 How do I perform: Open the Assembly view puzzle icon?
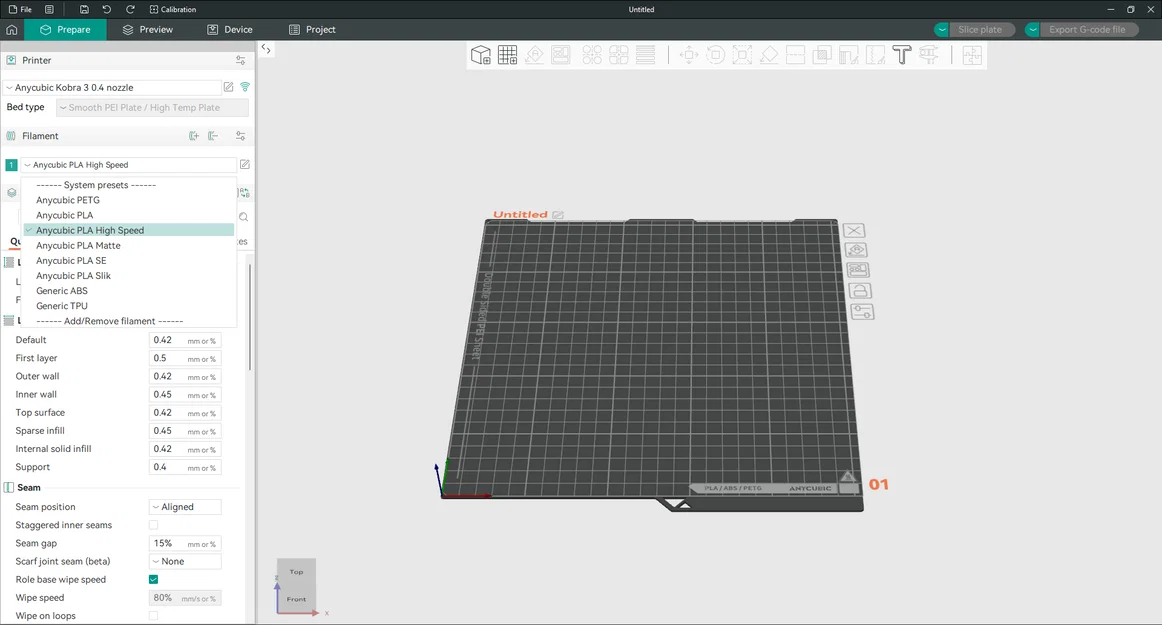(x=972, y=55)
